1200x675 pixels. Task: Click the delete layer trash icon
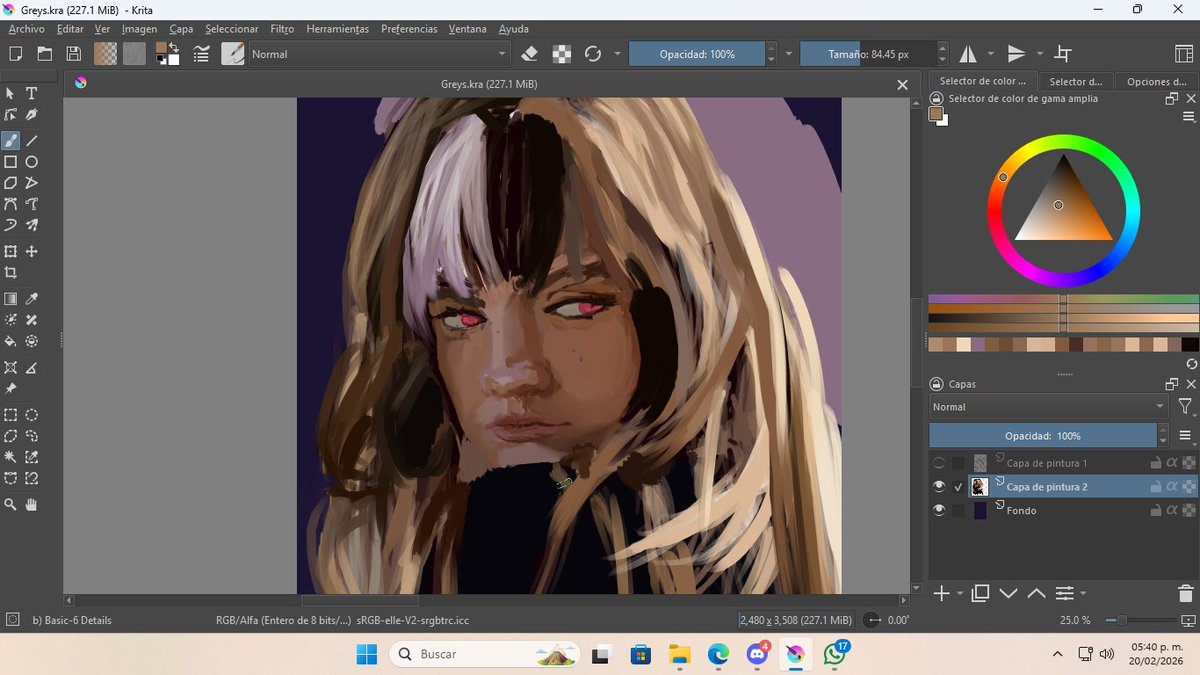coord(1186,593)
